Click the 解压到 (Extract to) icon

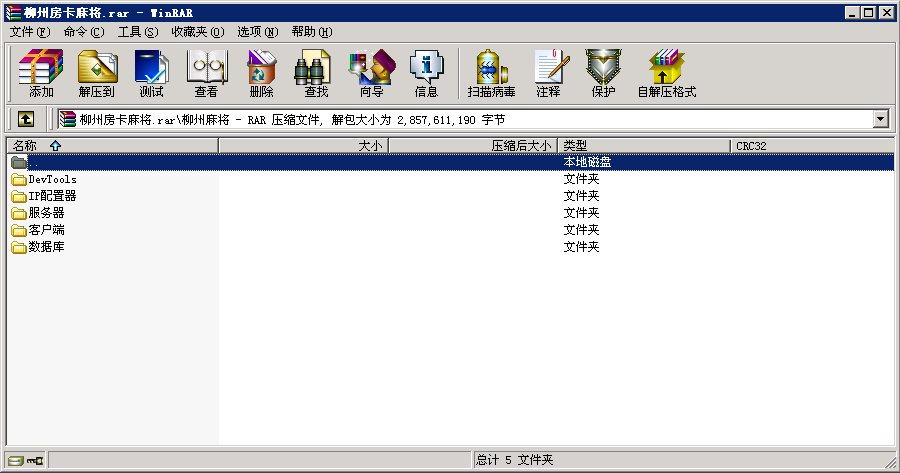pos(96,73)
